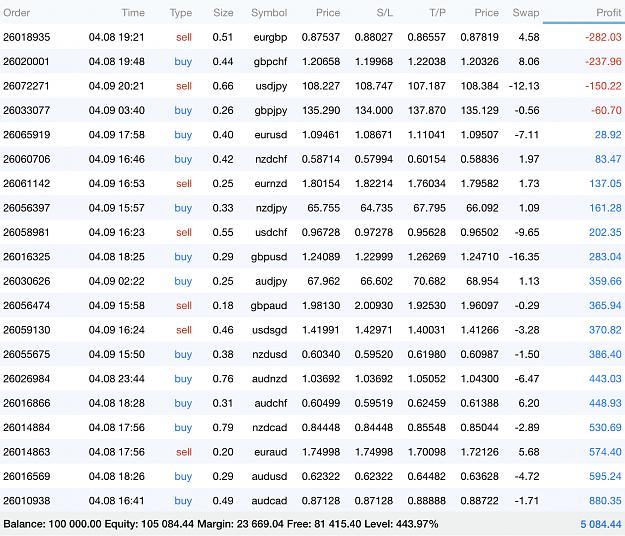Click the eurgbp symbol cell
Screen dimensions: 625x536
click(270, 37)
